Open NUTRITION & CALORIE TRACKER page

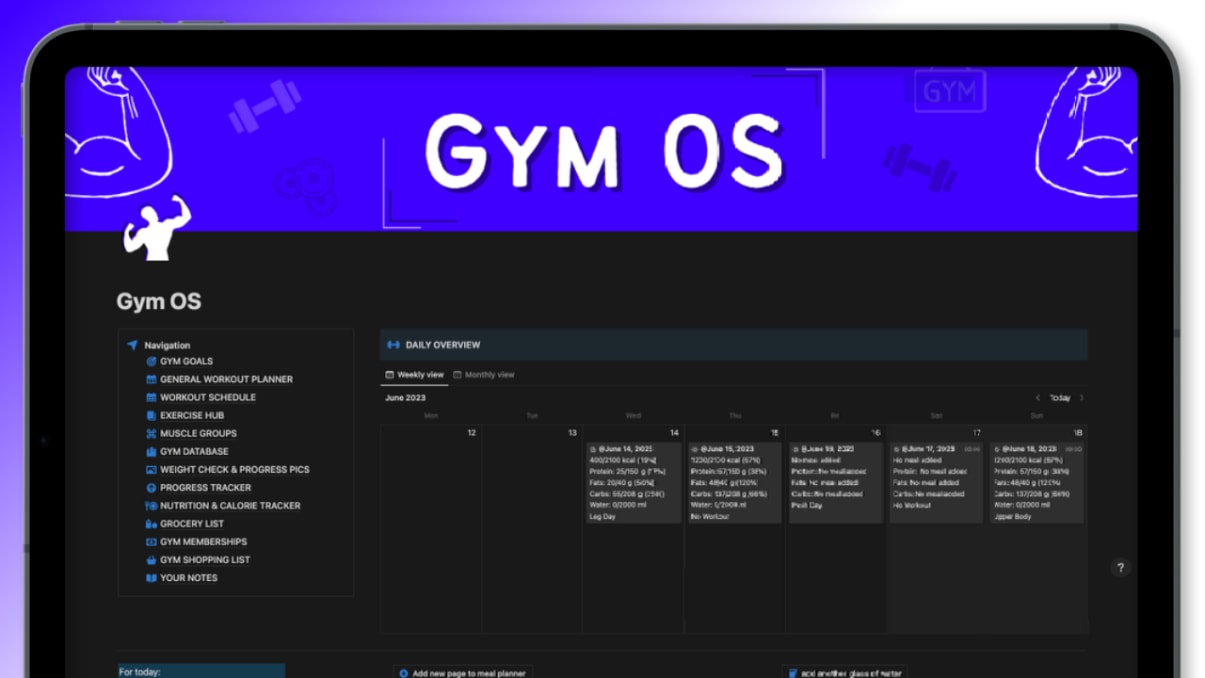coord(230,506)
